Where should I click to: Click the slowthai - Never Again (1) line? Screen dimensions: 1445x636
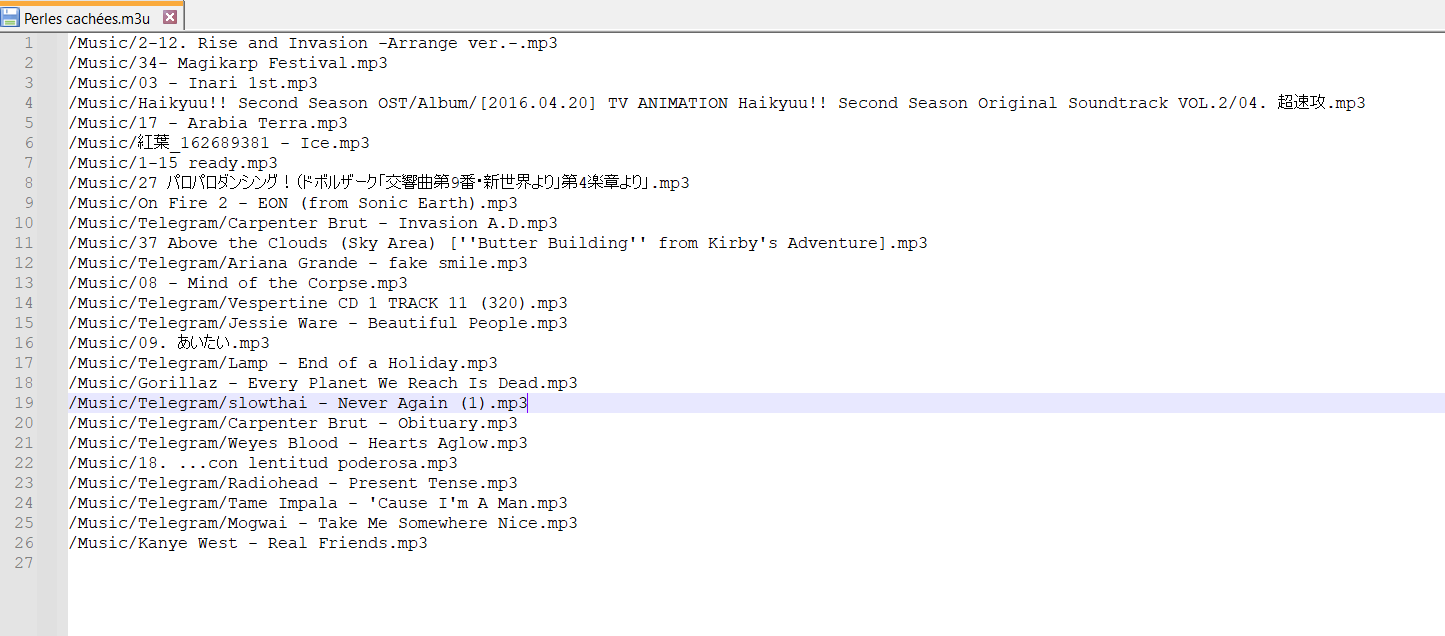[298, 403]
